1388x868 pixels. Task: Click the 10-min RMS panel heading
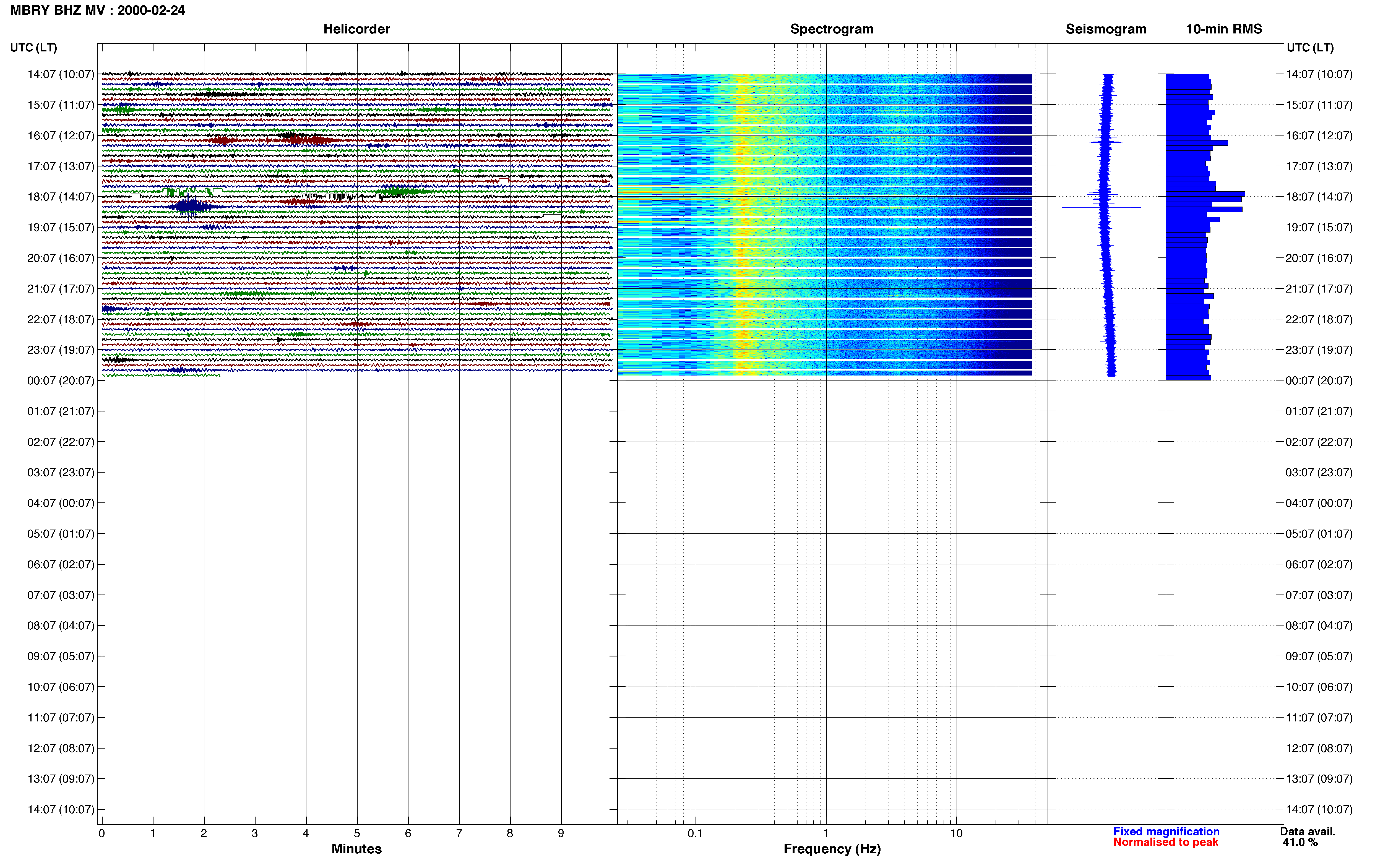pos(1224,29)
